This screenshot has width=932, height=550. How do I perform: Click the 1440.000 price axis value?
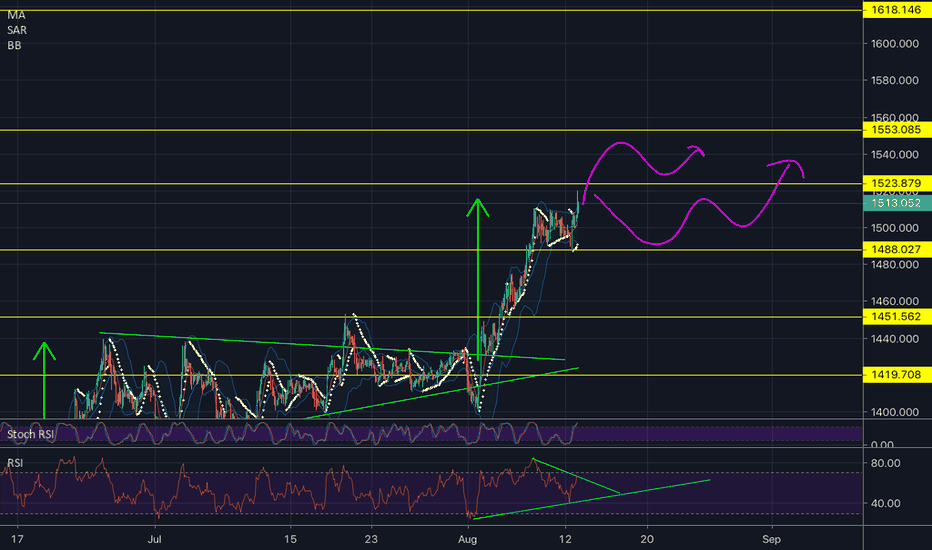895,339
